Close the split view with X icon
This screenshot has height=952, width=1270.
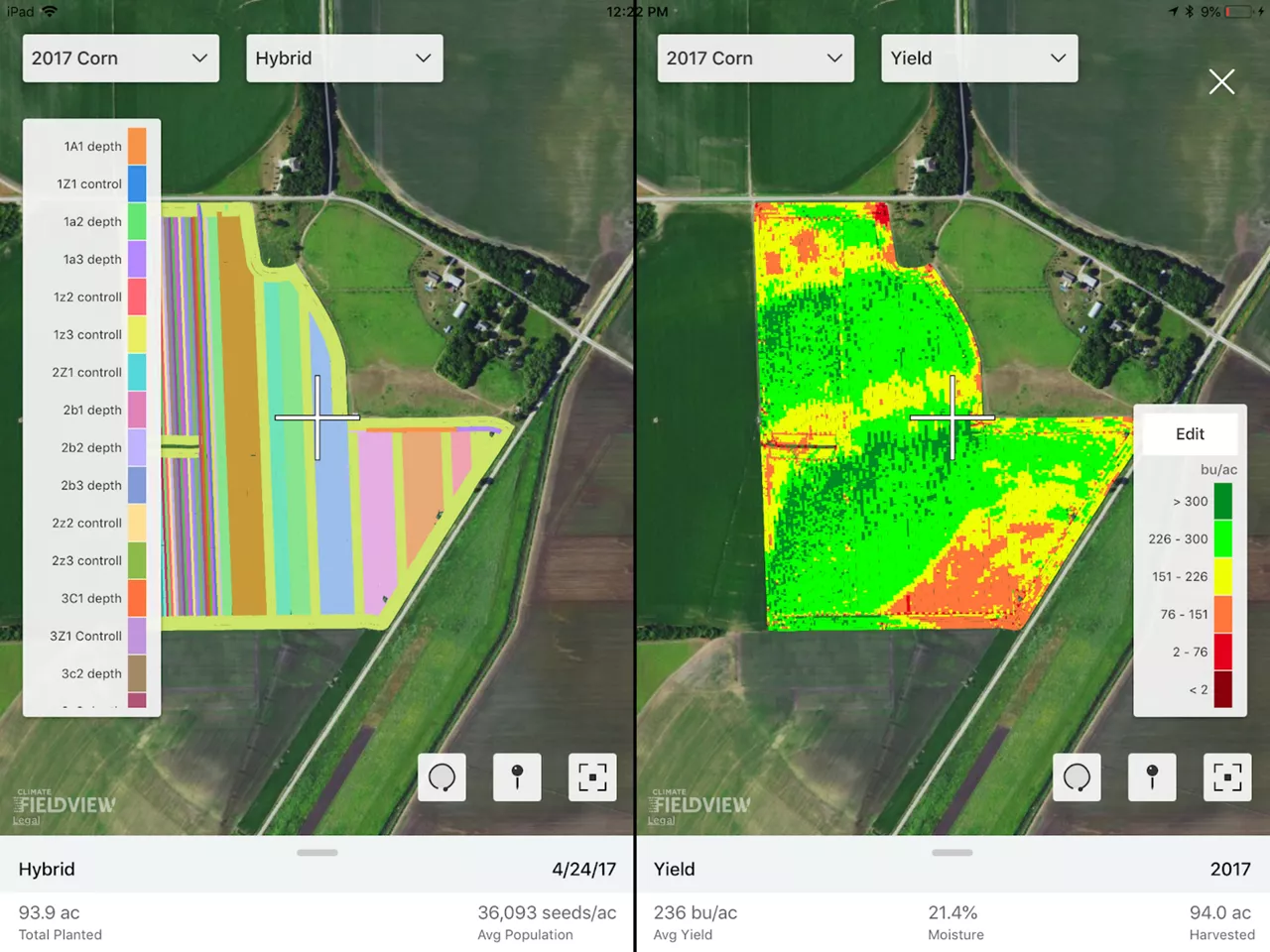coord(1221,81)
